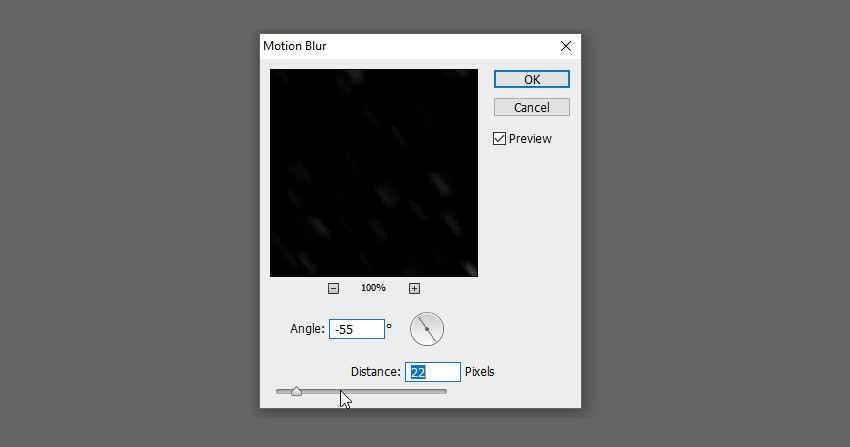This screenshot has height=447, width=850.
Task: Zoom out the preview with minus icon
Action: pyautogui.click(x=333, y=288)
